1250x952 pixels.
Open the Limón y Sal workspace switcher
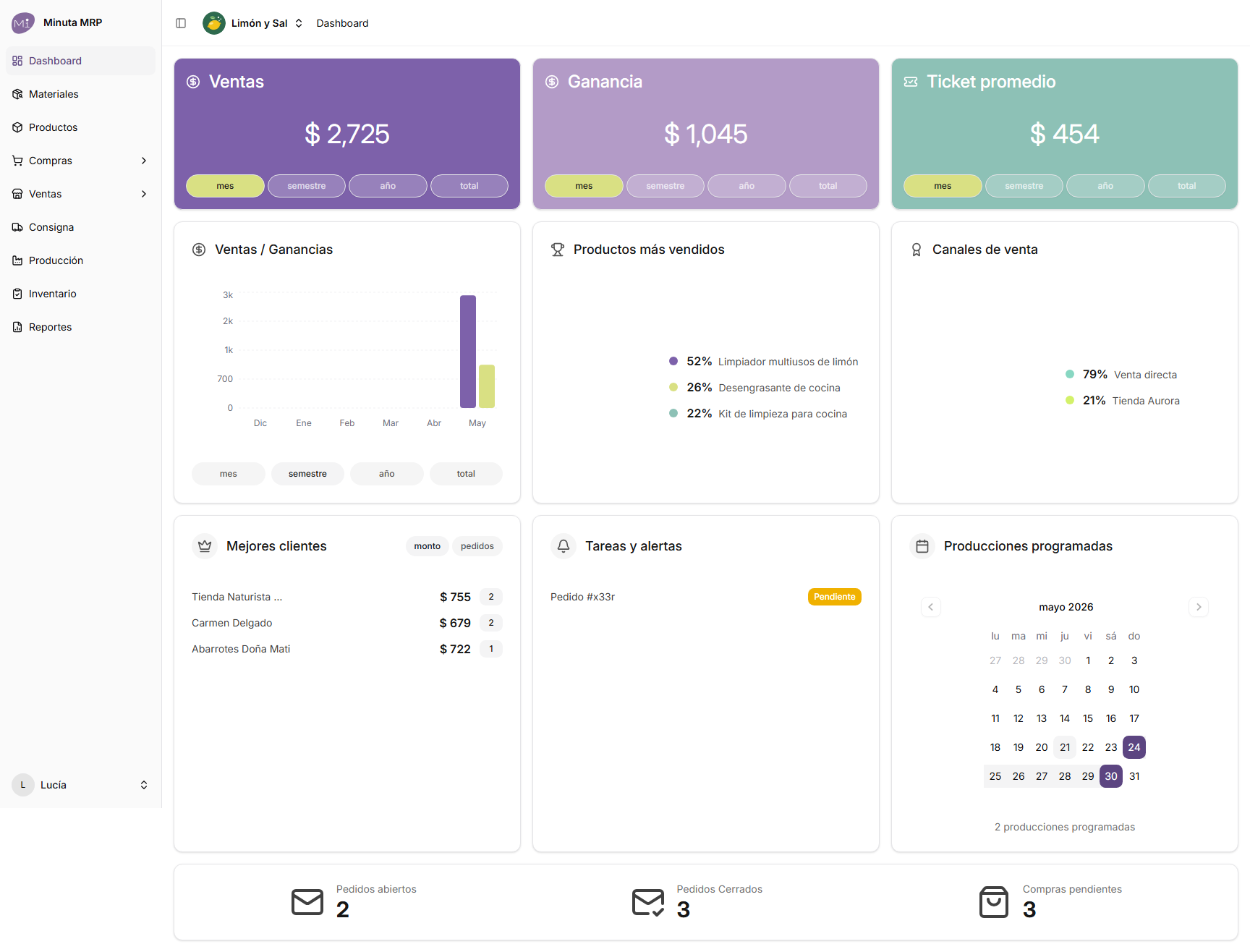click(253, 23)
